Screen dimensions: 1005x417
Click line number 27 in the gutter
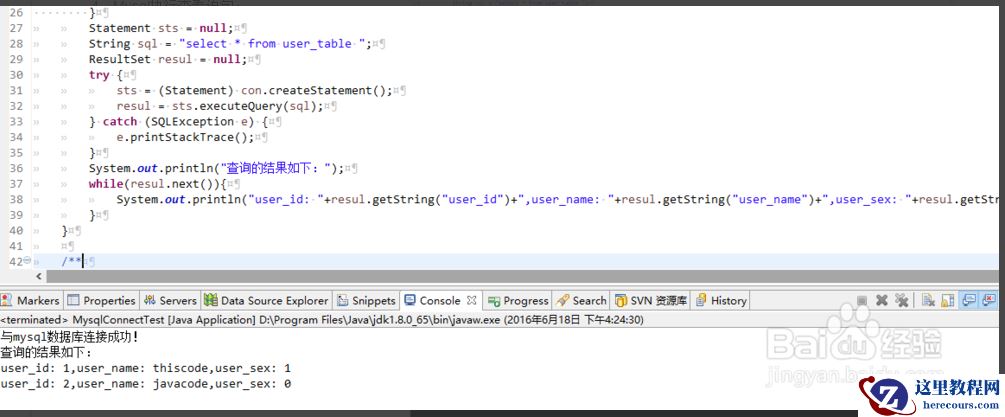pos(16,28)
